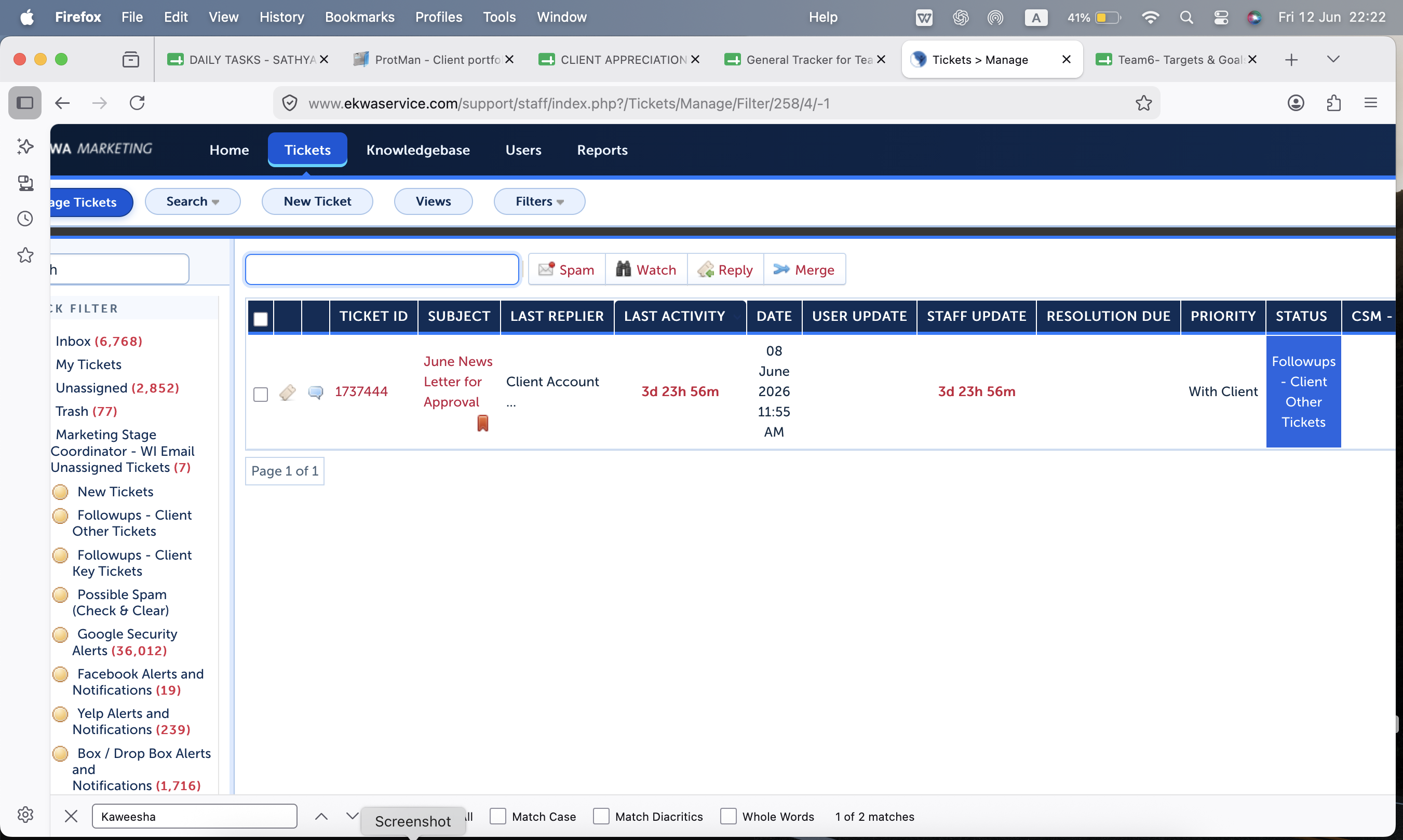Open Bookmarks star icon in Firefox sidebar
This screenshot has width=1403, height=840.
click(25, 255)
